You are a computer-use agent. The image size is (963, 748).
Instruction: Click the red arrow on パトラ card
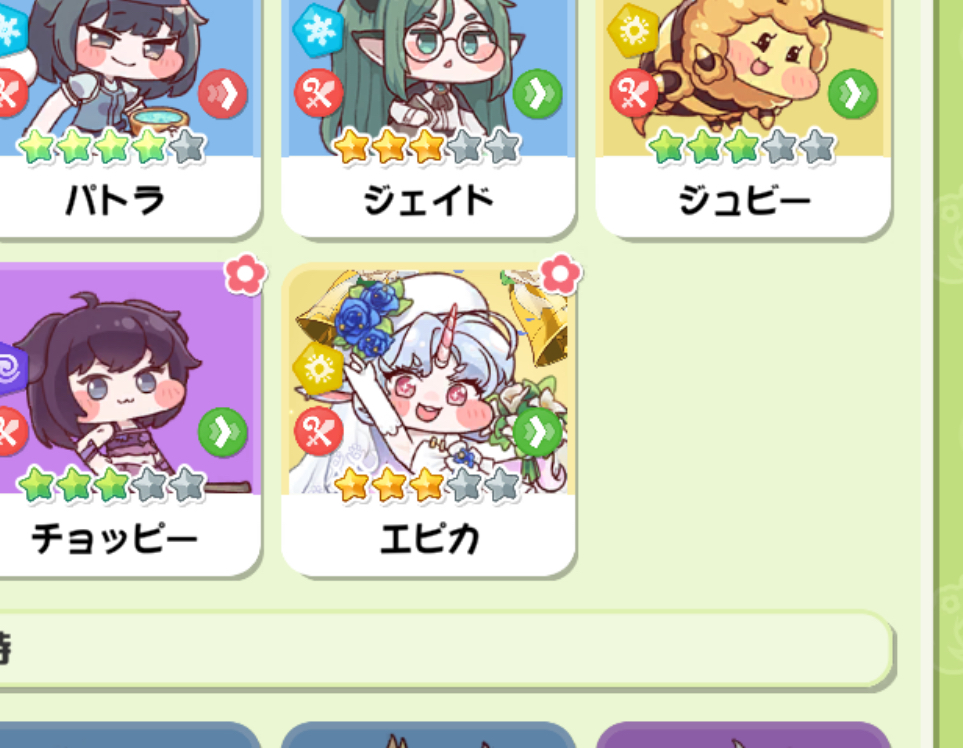point(223,94)
